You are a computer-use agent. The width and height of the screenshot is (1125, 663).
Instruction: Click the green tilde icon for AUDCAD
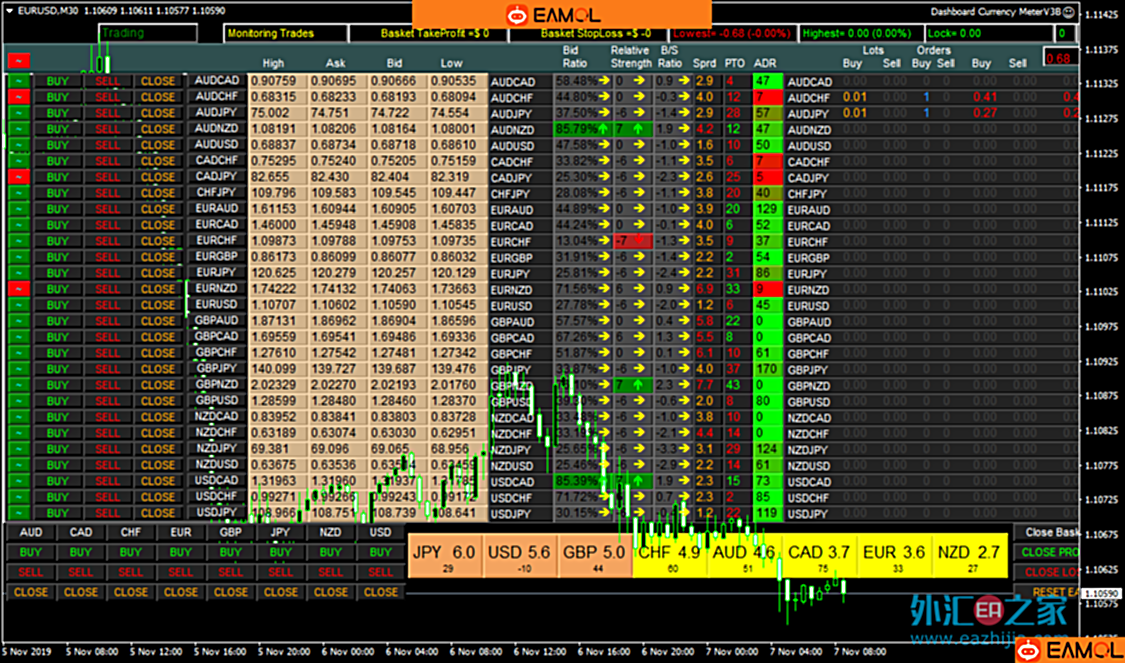tap(18, 81)
